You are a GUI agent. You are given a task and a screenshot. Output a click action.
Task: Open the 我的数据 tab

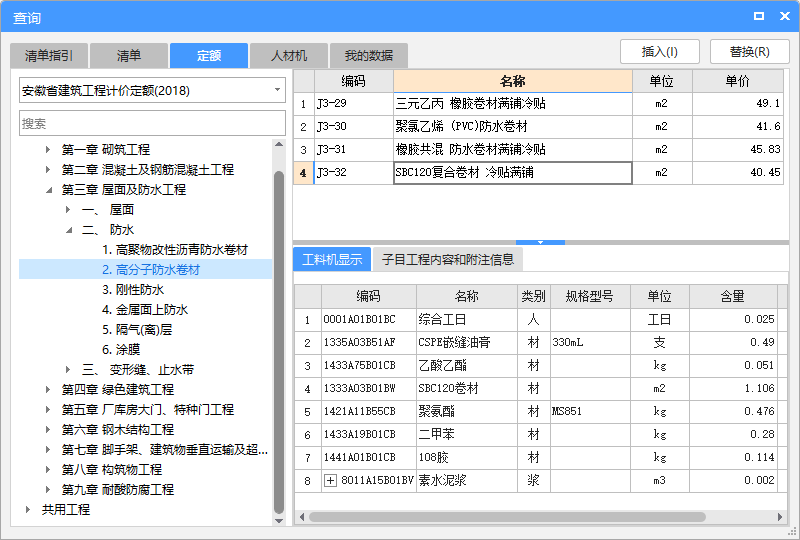(x=369, y=56)
